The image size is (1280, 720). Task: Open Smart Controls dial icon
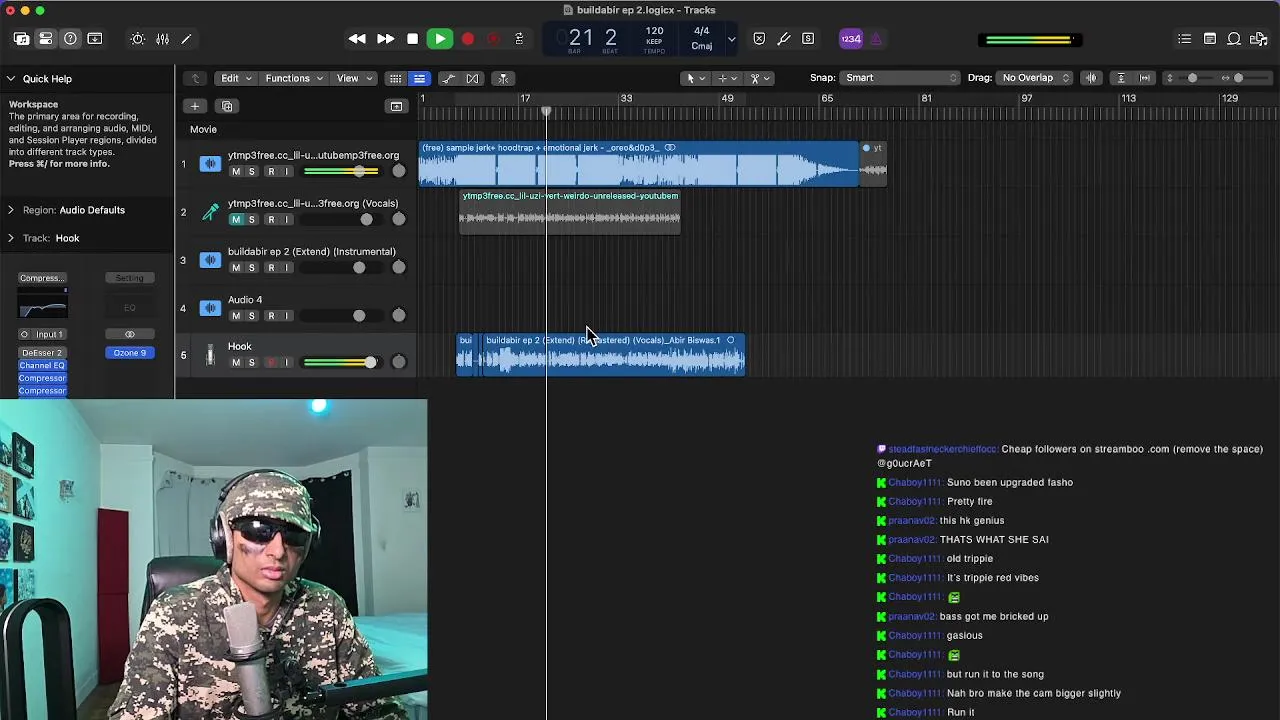(138, 39)
